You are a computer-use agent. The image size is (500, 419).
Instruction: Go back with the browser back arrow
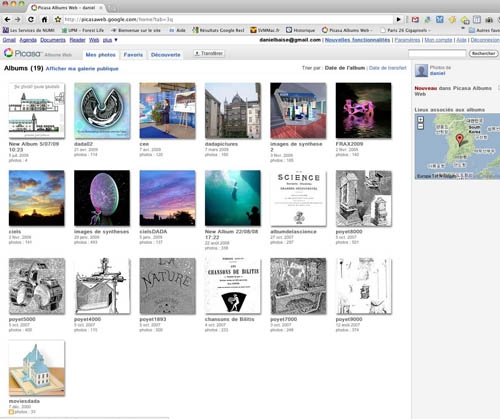(x=7, y=19)
